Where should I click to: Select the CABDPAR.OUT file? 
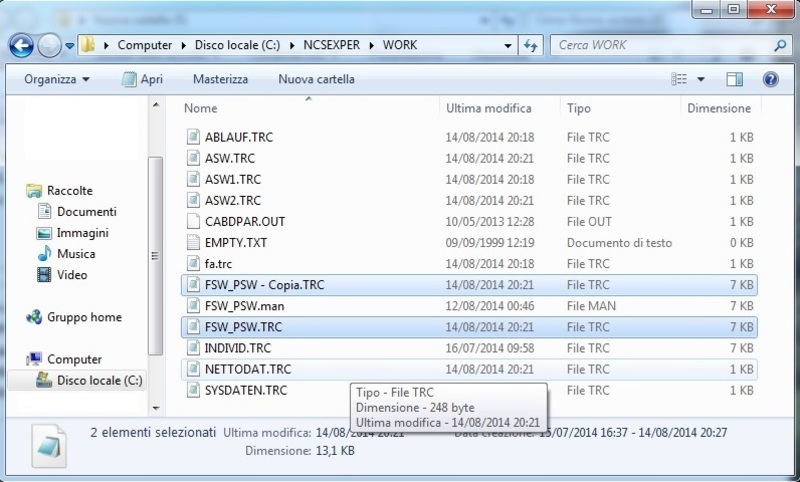point(244,221)
